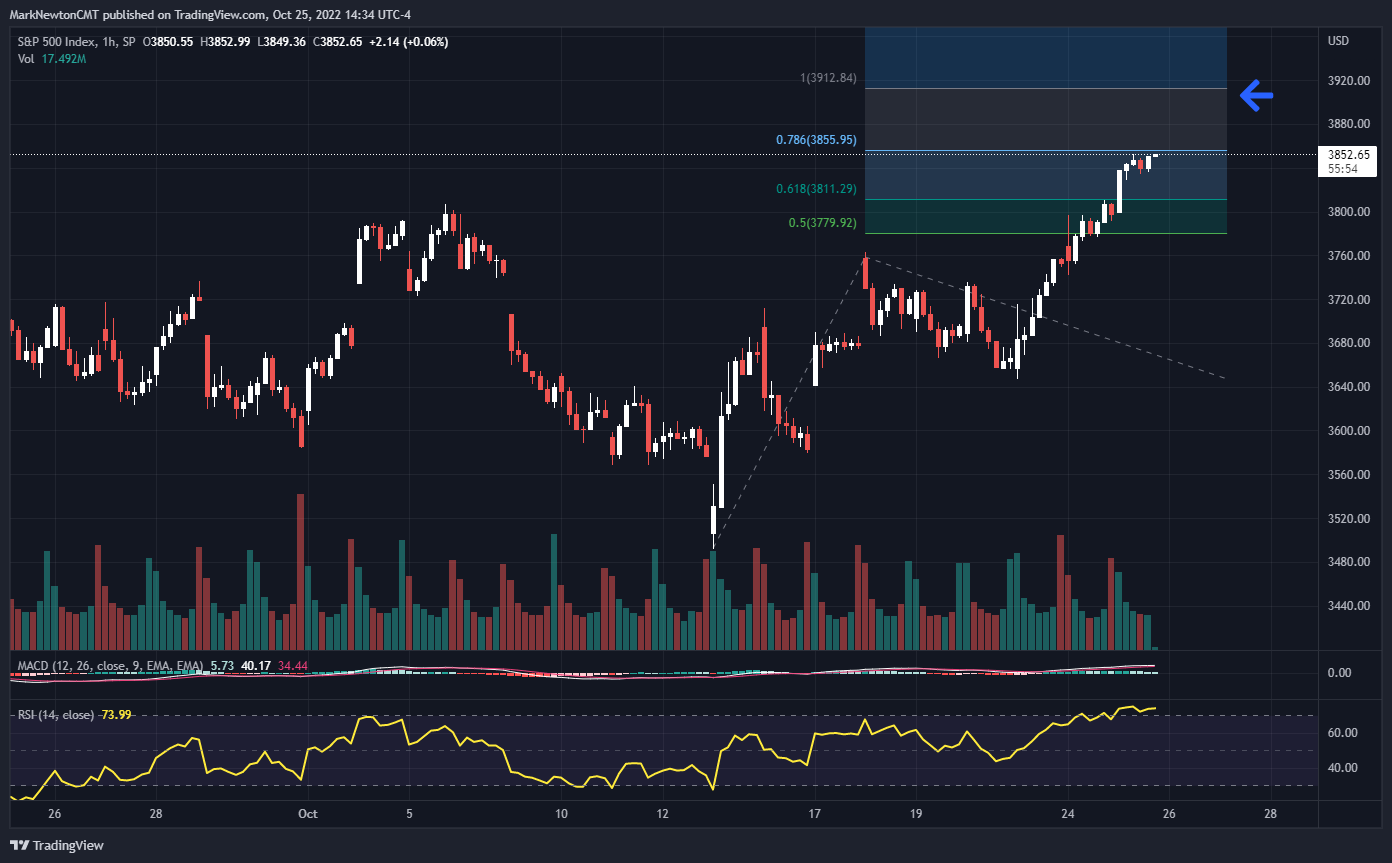The height and width of the screenshot is (863, 1392).
Task: Click the 0.786 (3855.95) Fibonacci level label
Action: pos(816,140)
